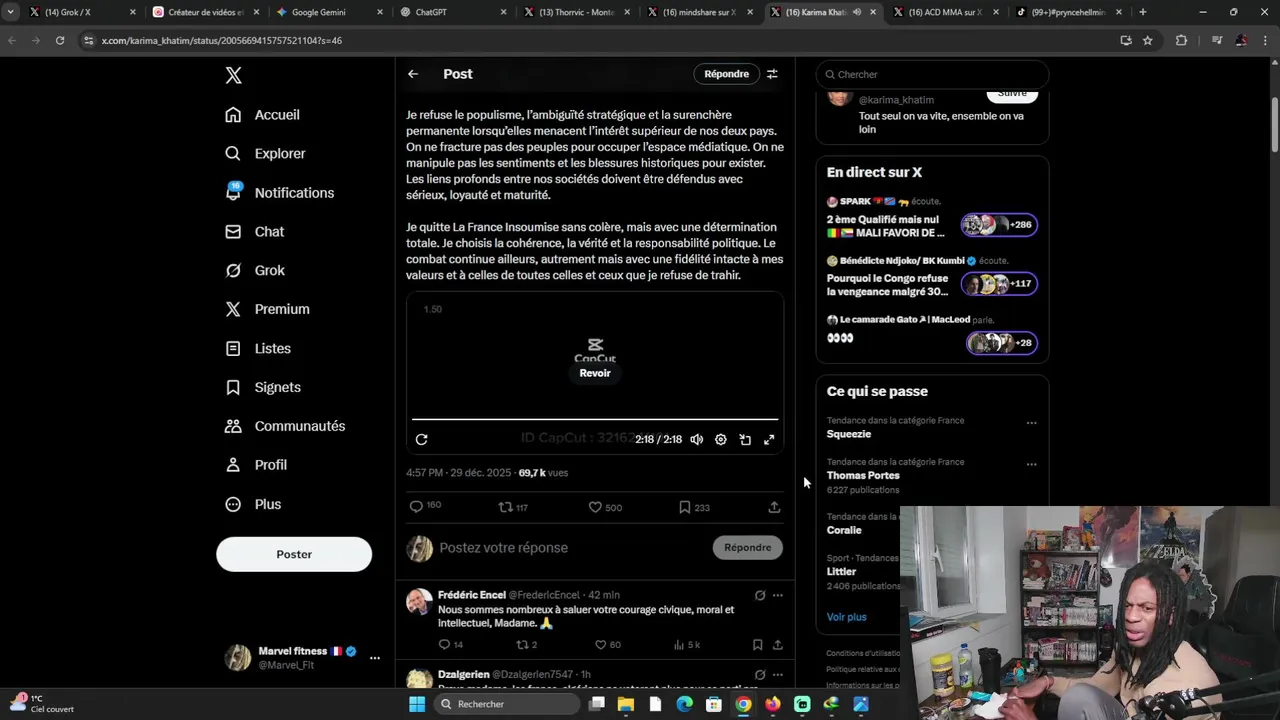Open a new browser tab
Image resolution: width=1280 pixels, height=720 pixels.
[x=1142, y=12]
